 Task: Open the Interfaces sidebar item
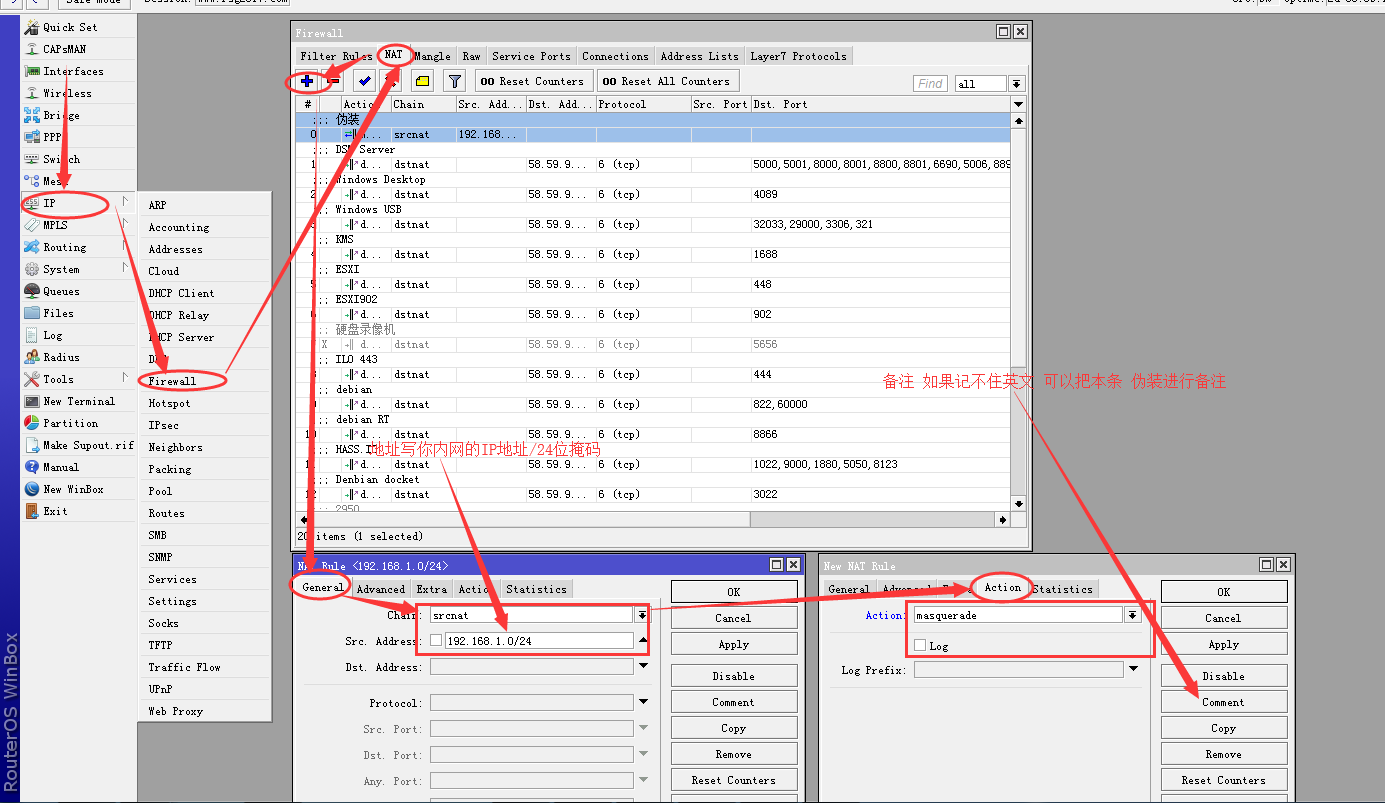click(x=73, y=71)
